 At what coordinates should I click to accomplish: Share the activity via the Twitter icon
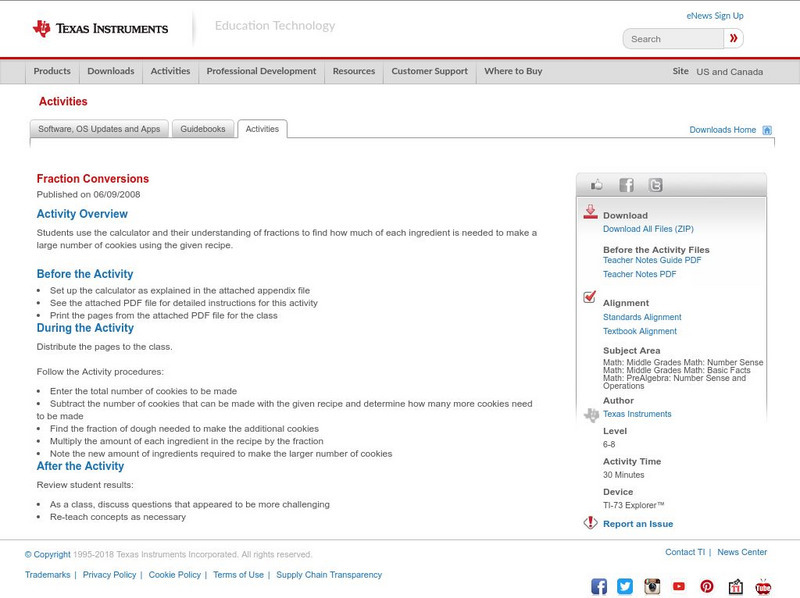[x=655, y=184]
